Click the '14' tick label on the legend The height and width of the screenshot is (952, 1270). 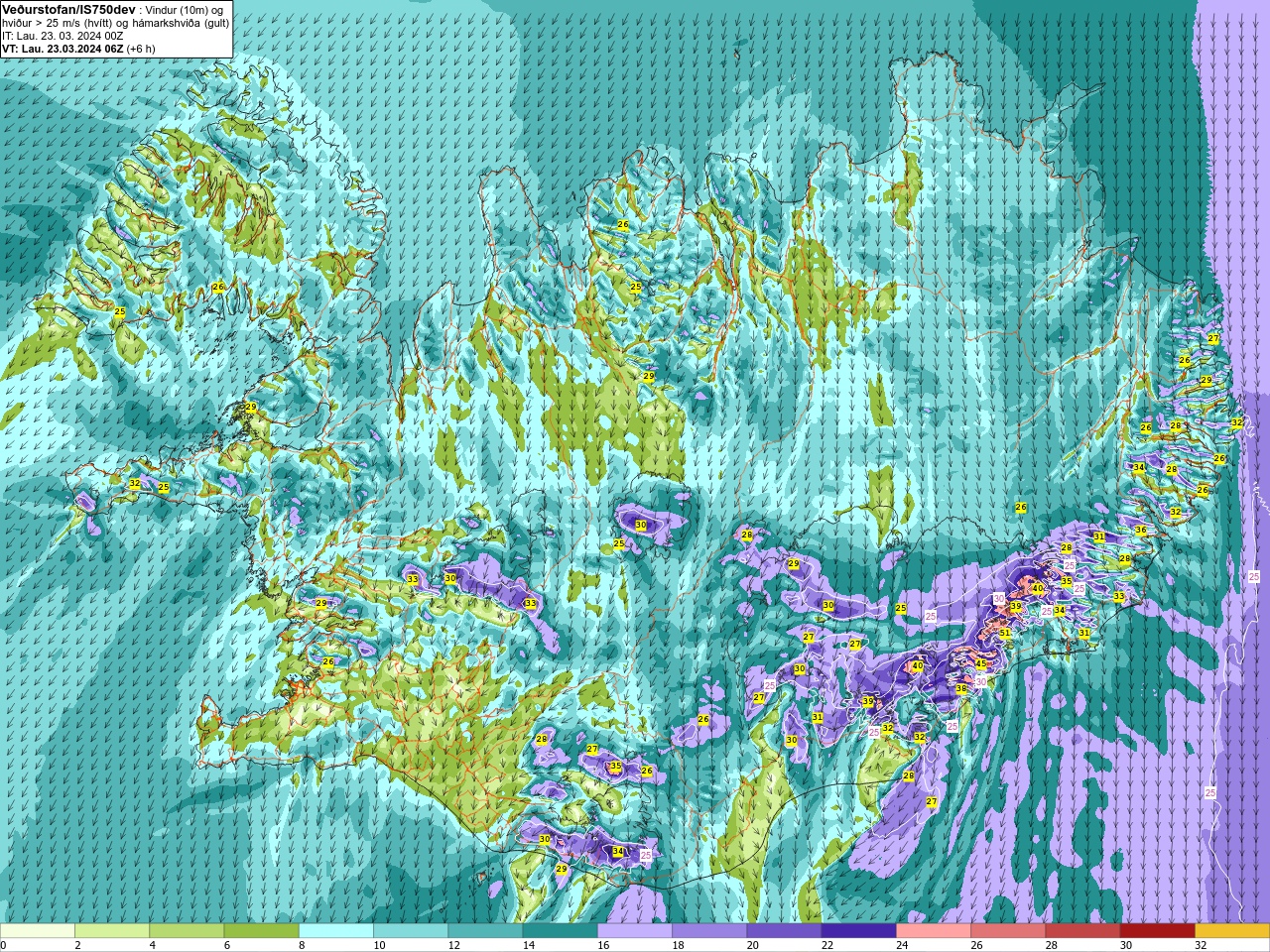529,945
